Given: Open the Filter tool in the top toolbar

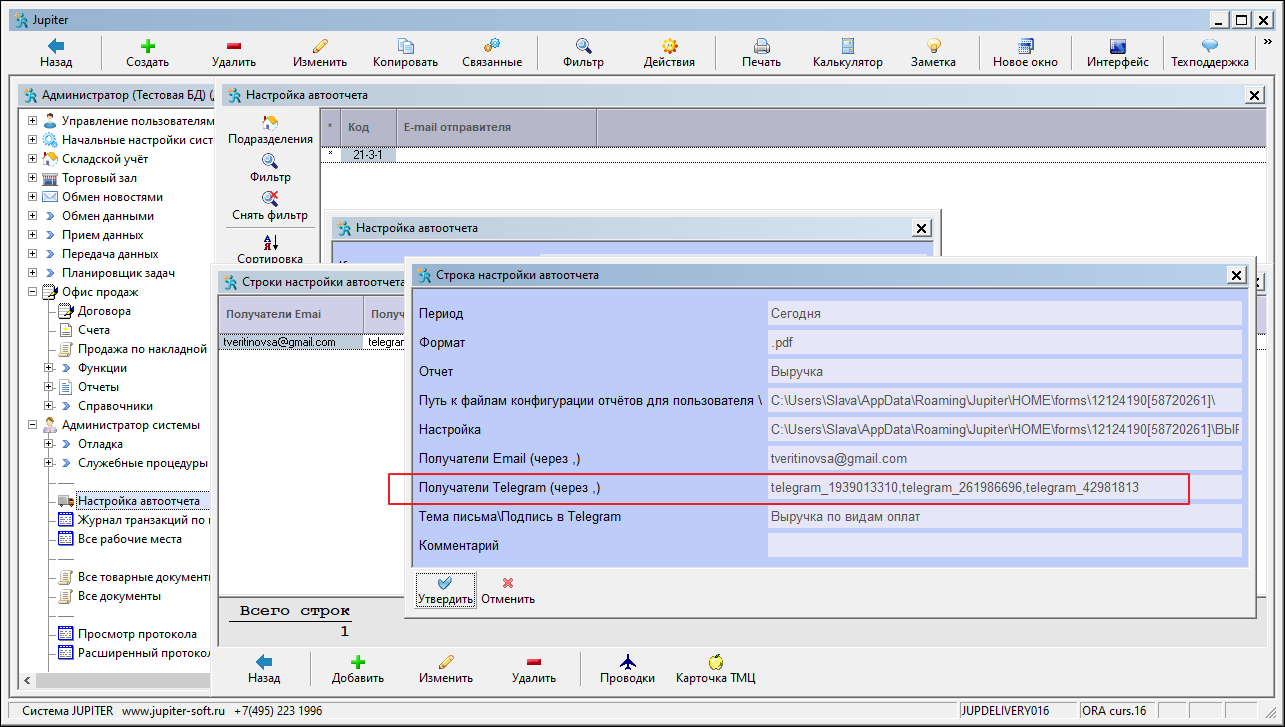Looking at the screenshot, I should pos(583,46).
